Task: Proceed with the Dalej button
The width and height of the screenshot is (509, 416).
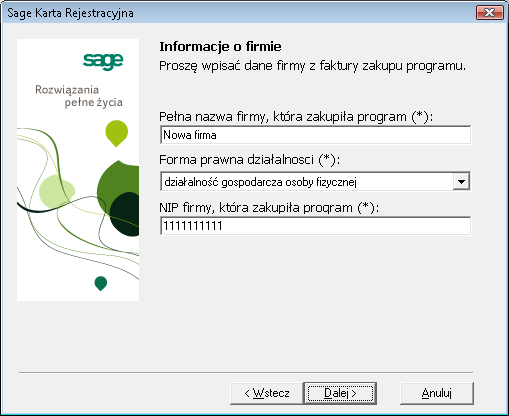Action: (x=340, y=393)
